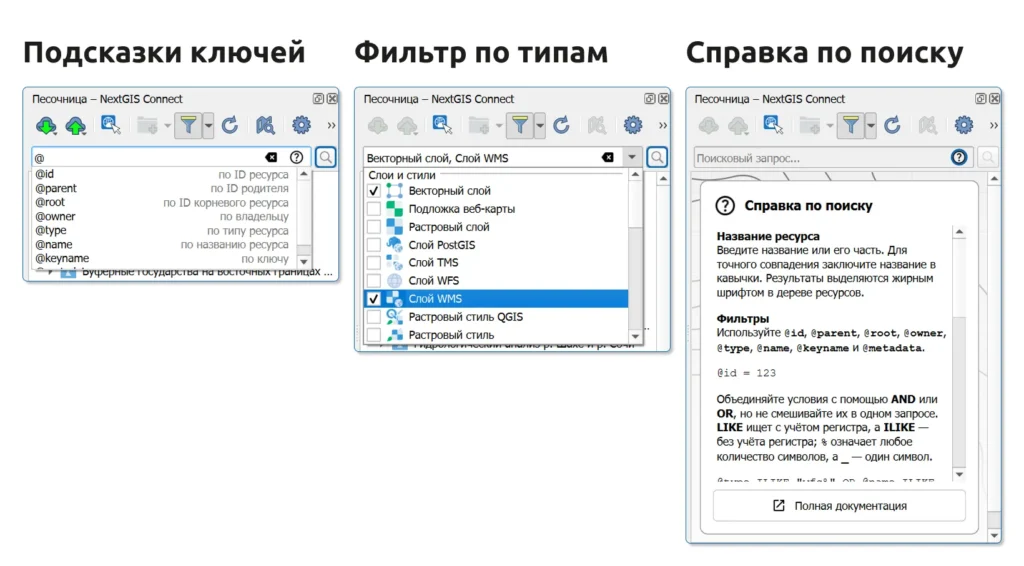
Task: Click the map icon in the left panel toolbar
Action: [x=265, y=125]
